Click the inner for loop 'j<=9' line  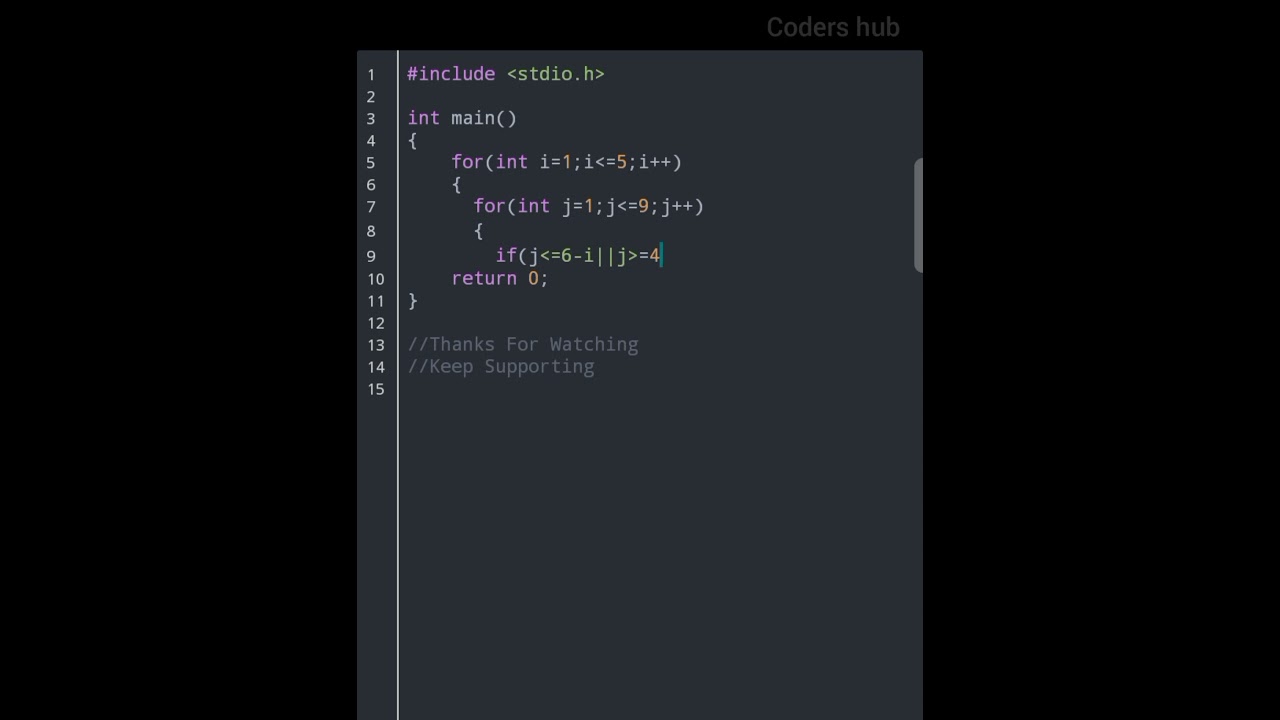588,206
